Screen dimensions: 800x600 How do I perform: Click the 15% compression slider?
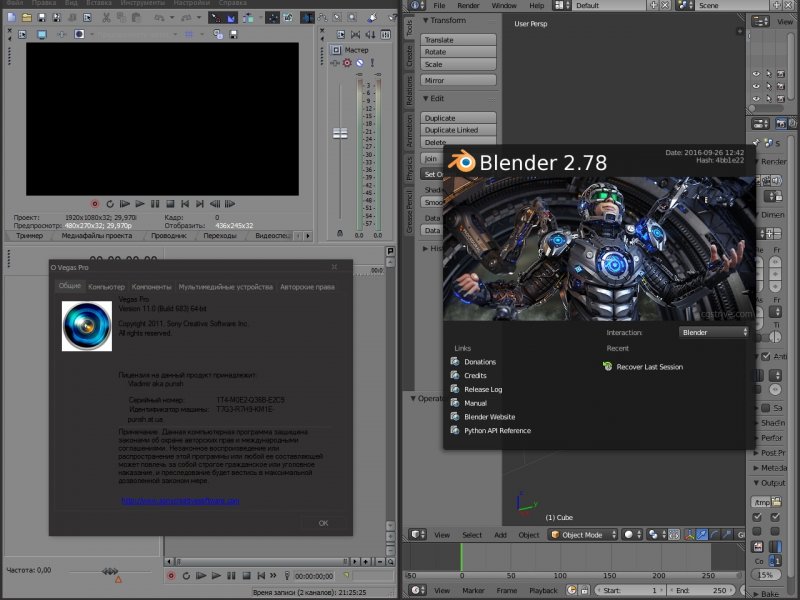point(765,574)
